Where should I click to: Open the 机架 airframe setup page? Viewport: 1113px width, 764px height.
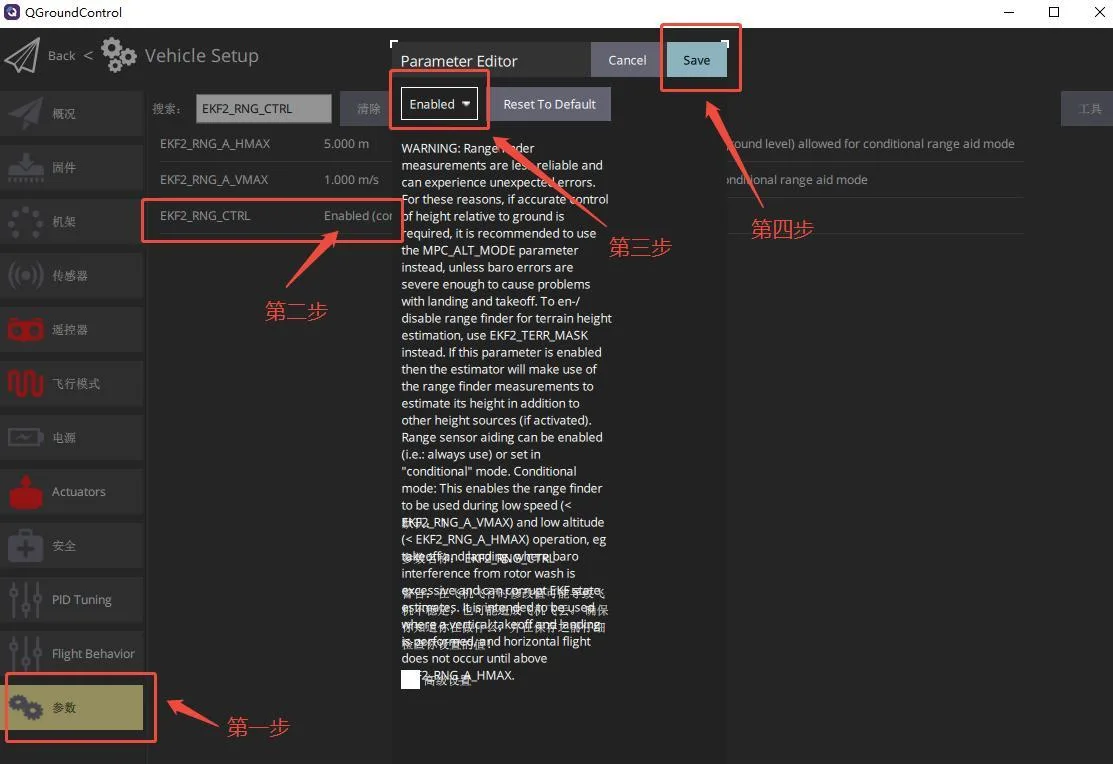(72, 222)
